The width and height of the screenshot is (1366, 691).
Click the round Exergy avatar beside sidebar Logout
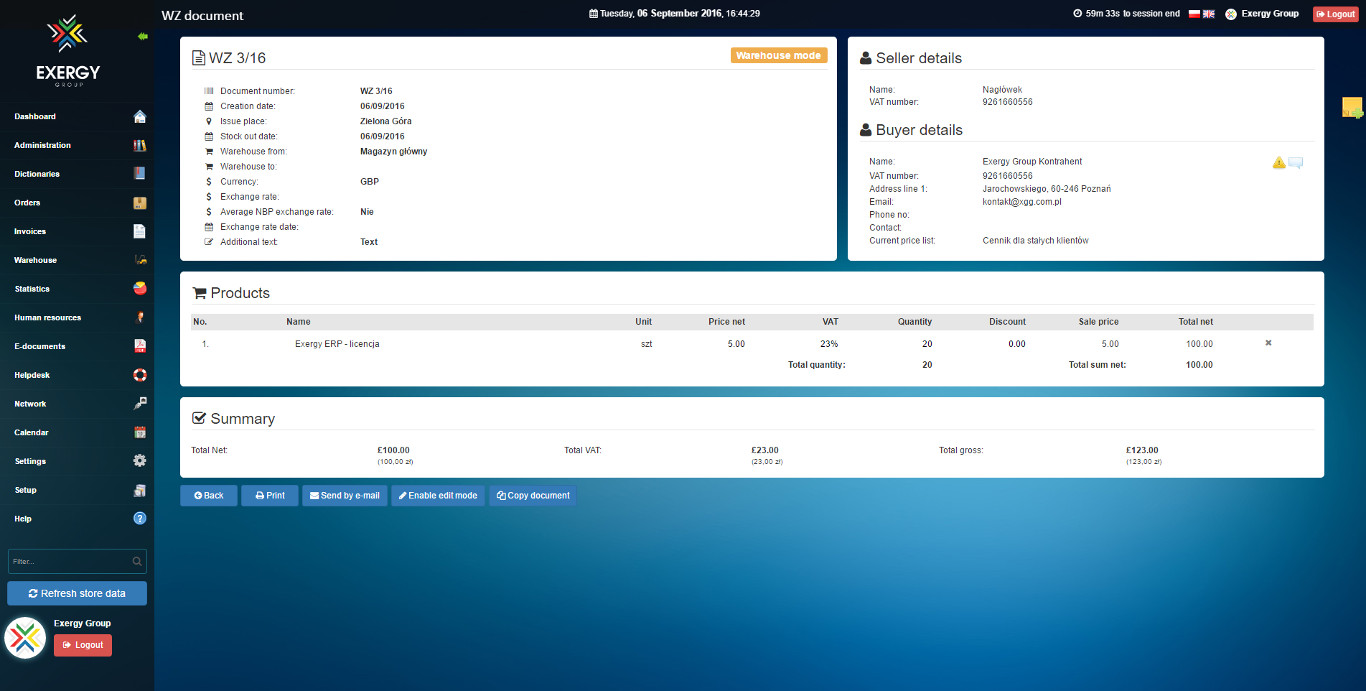26,638
